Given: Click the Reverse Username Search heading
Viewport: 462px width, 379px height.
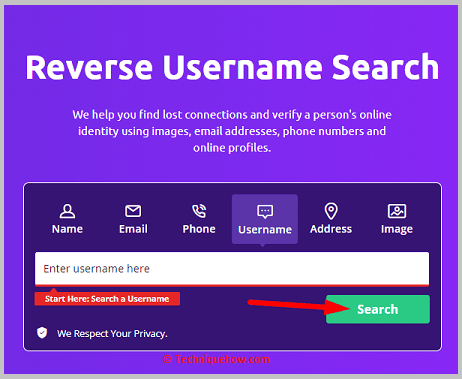Looking at the screenshot, I should click(x=232, y=67).
